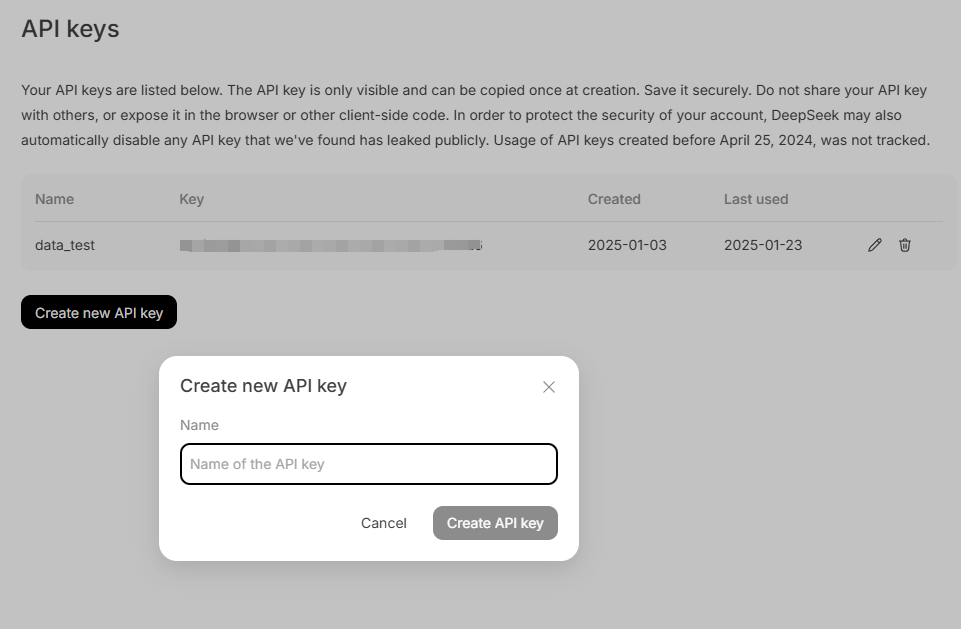Click the black Create new API key button
This screenshot has width=961, height=629.
99,313
